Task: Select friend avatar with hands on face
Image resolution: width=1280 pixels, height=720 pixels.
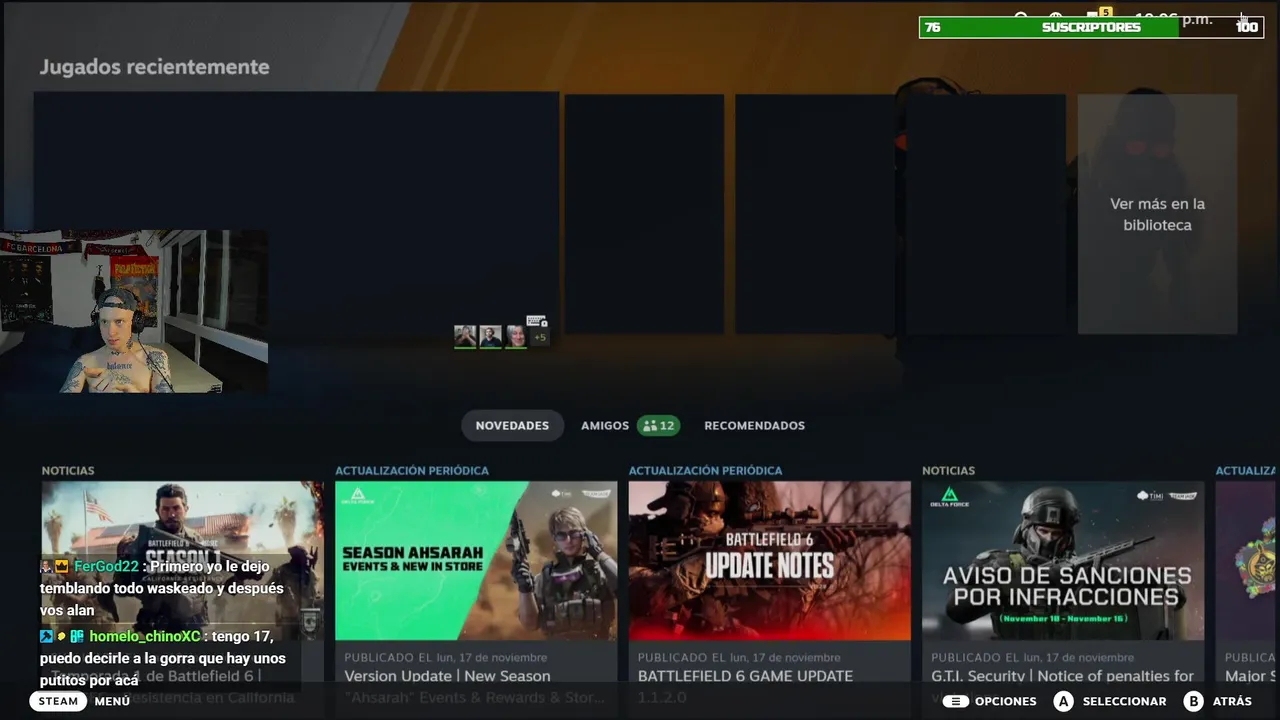Action: tap(465, 337)
